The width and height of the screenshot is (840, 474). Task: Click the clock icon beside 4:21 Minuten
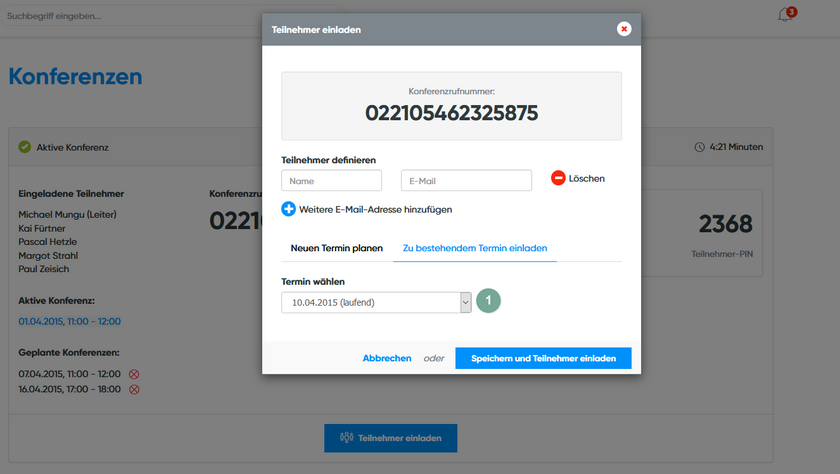pyautogui.click(x=699, y=147)
